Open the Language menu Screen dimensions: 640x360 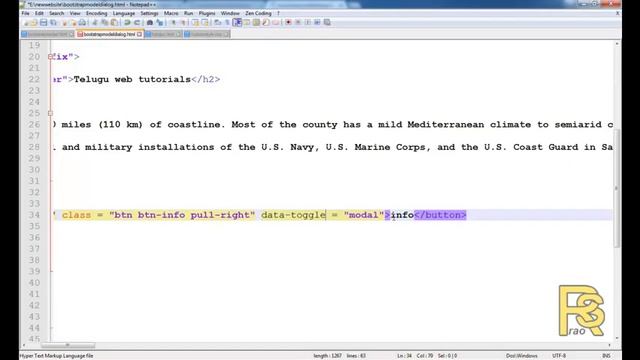[x=124, y=13]
